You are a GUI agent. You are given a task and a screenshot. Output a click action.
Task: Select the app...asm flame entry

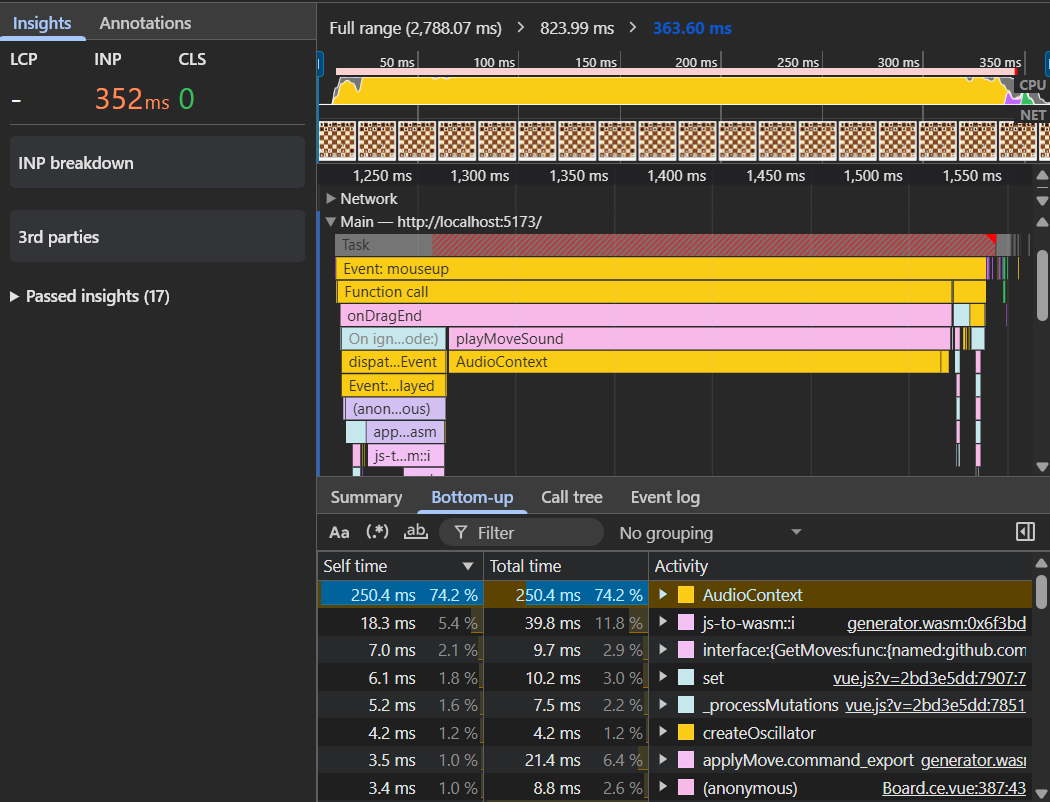405,432
